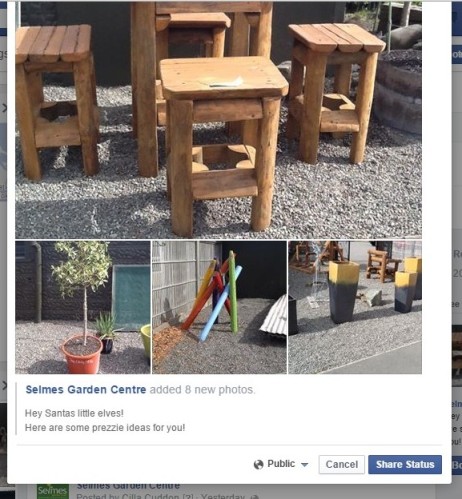Open the large wooden stools photo
Image resolution: width=462 pixels, height=499 pixels.
tap(218, 120)
